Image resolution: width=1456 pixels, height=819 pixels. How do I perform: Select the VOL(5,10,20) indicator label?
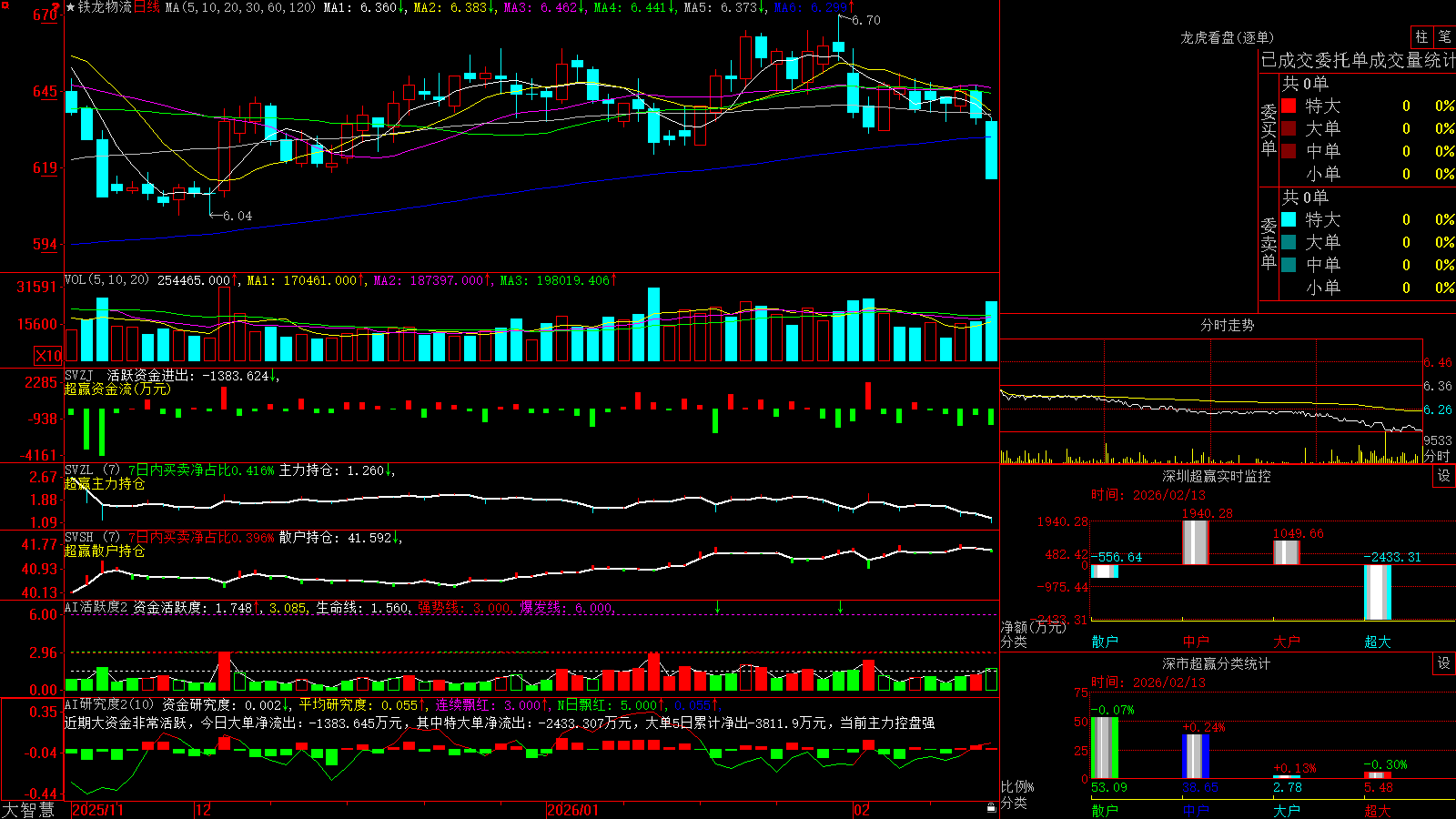click(106, 279)
